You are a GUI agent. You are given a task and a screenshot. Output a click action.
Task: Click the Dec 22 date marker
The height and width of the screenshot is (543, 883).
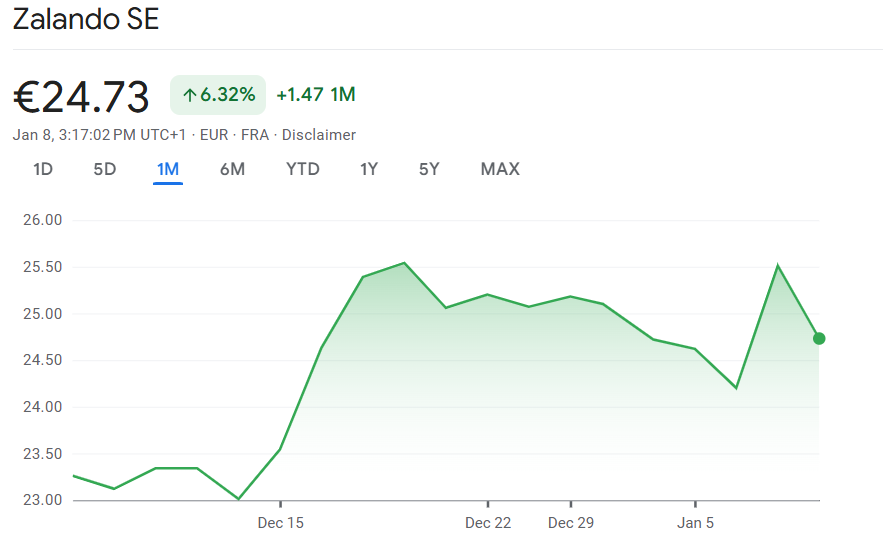click(488, 522)
